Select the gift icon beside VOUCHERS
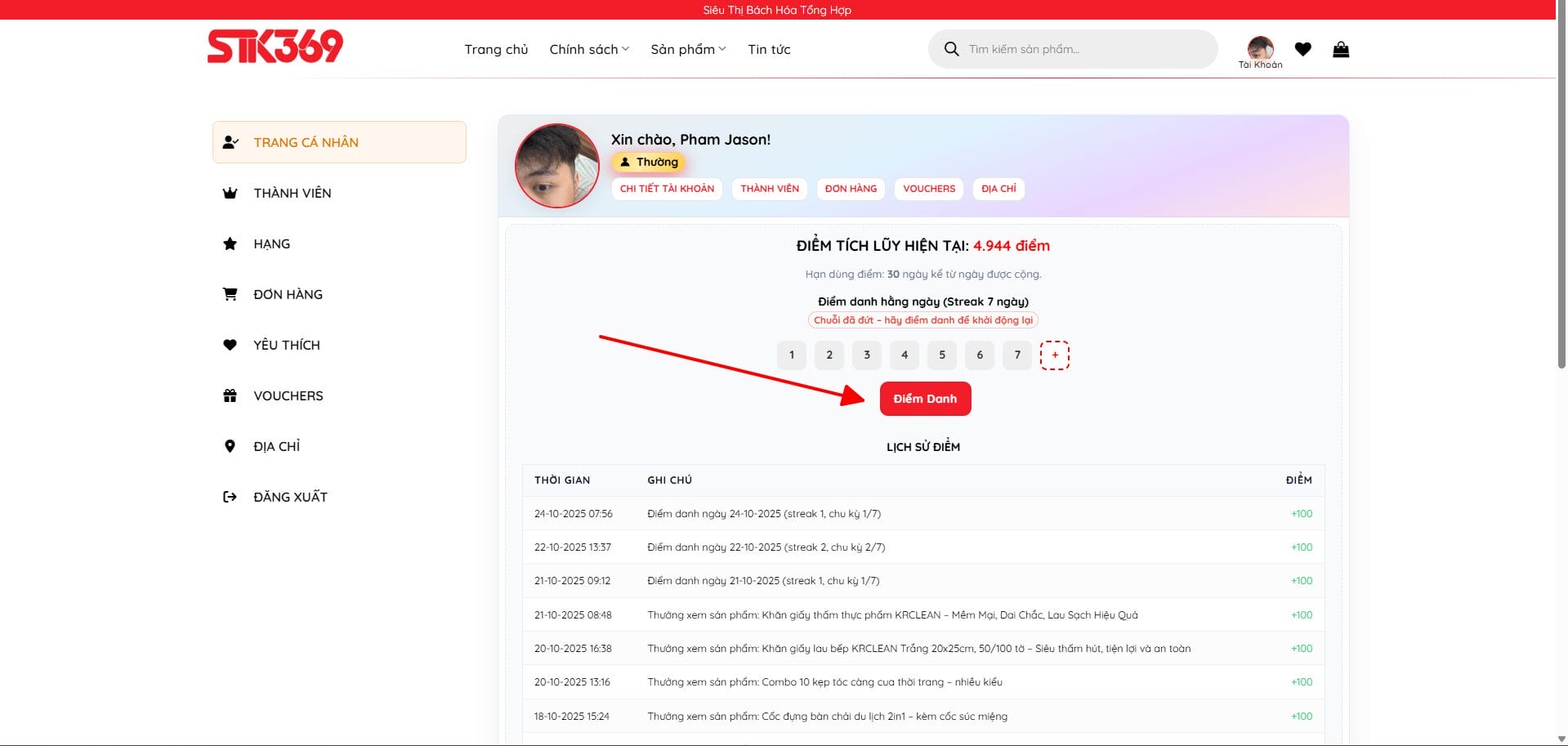 (230, 395)
